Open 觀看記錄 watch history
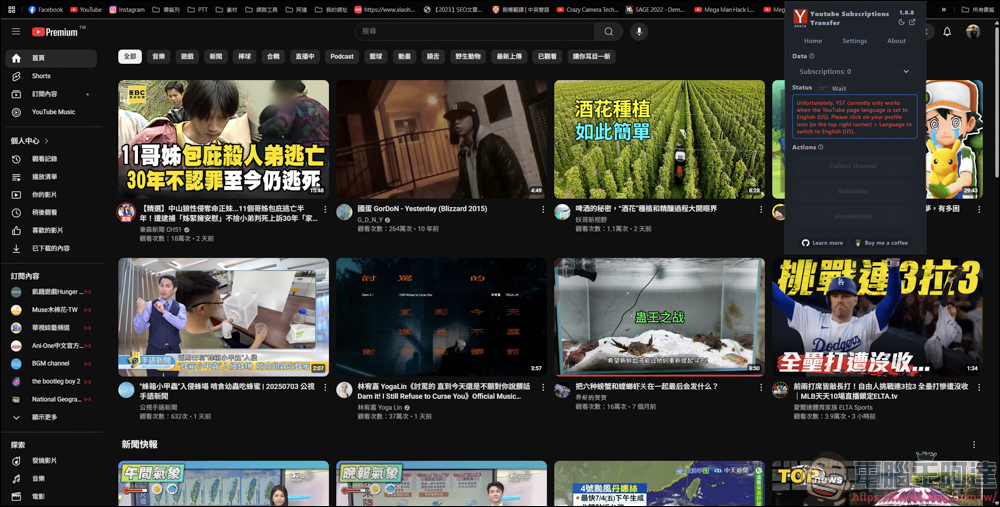This screenshot has height=507, width=1000. tap(51, 159)
